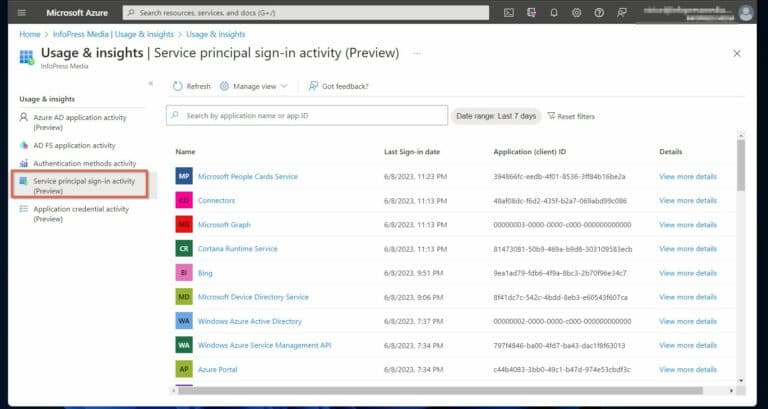Screen dimensions: 768x409
Task: Select client ID 00000003-0000-0000-c000-000000000000
Action: point(562,225)
